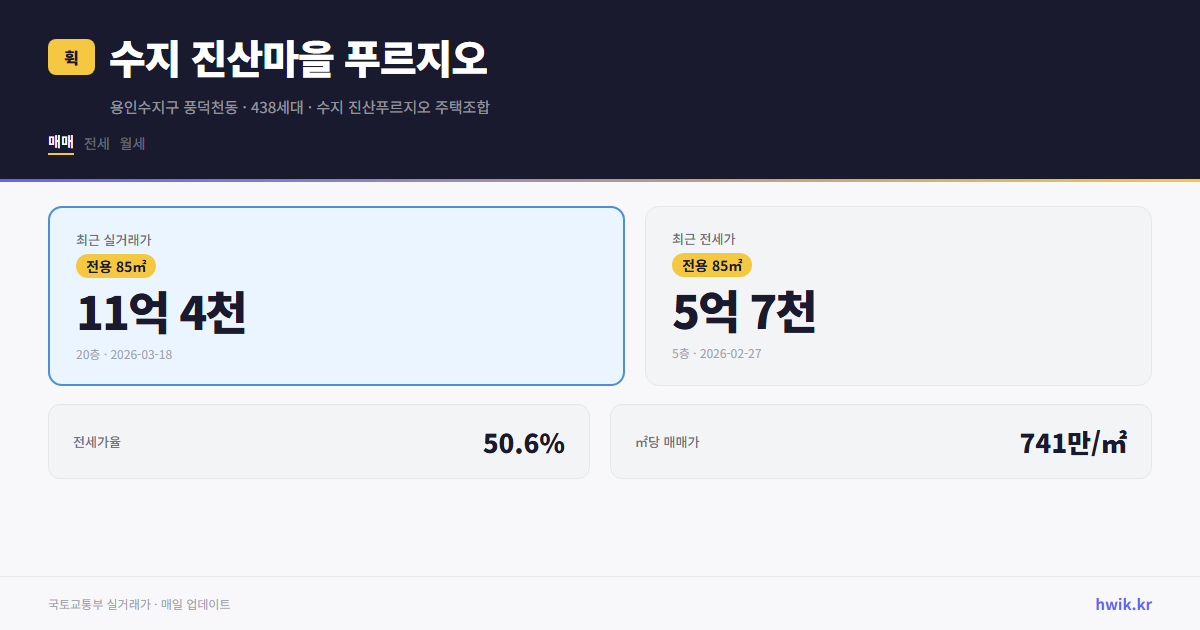This screenshot has width=1200, height=630.
Task: Select the 전용 85㎡ badge on the sale card
Action: coord(113,266)
